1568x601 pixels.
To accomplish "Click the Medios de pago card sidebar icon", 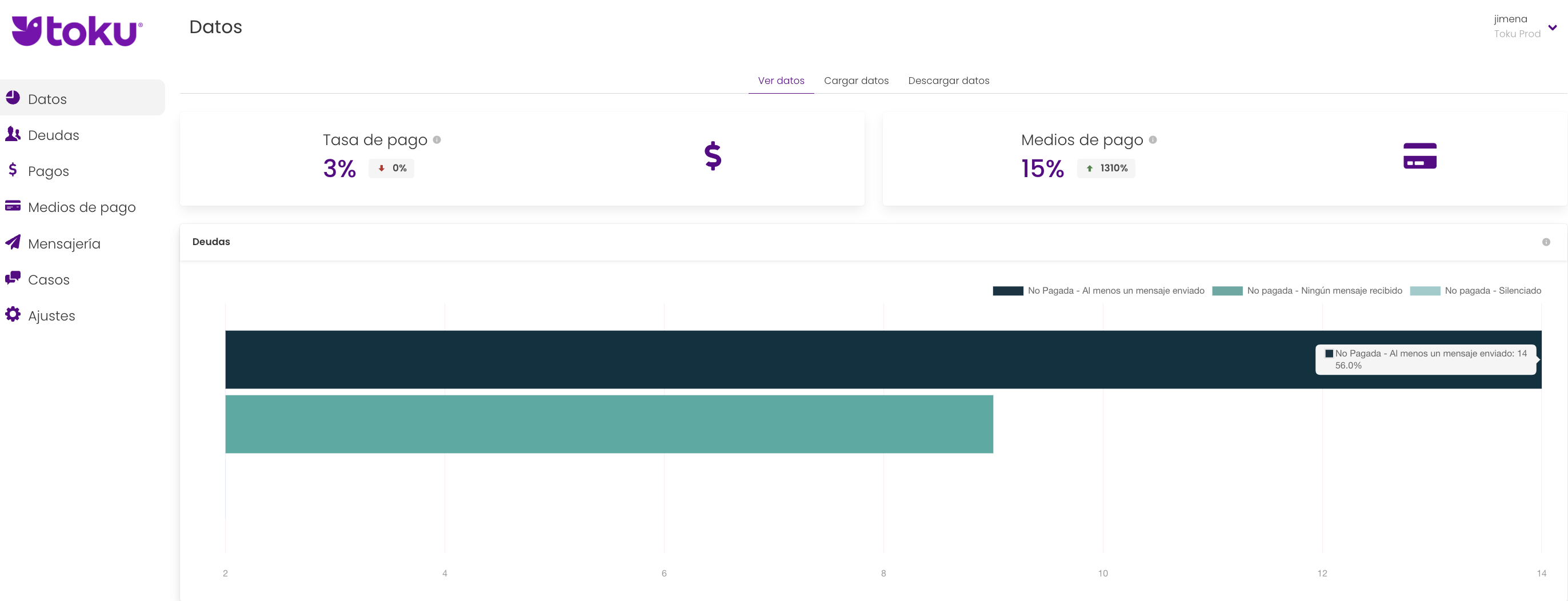I will point(13,206).
